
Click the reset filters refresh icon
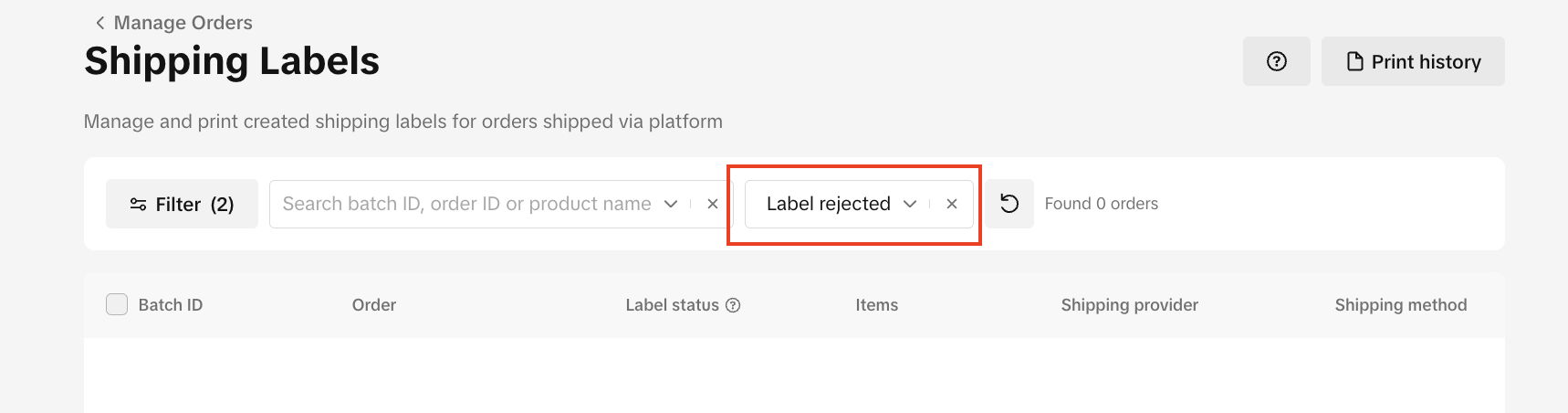(1009, 204)
